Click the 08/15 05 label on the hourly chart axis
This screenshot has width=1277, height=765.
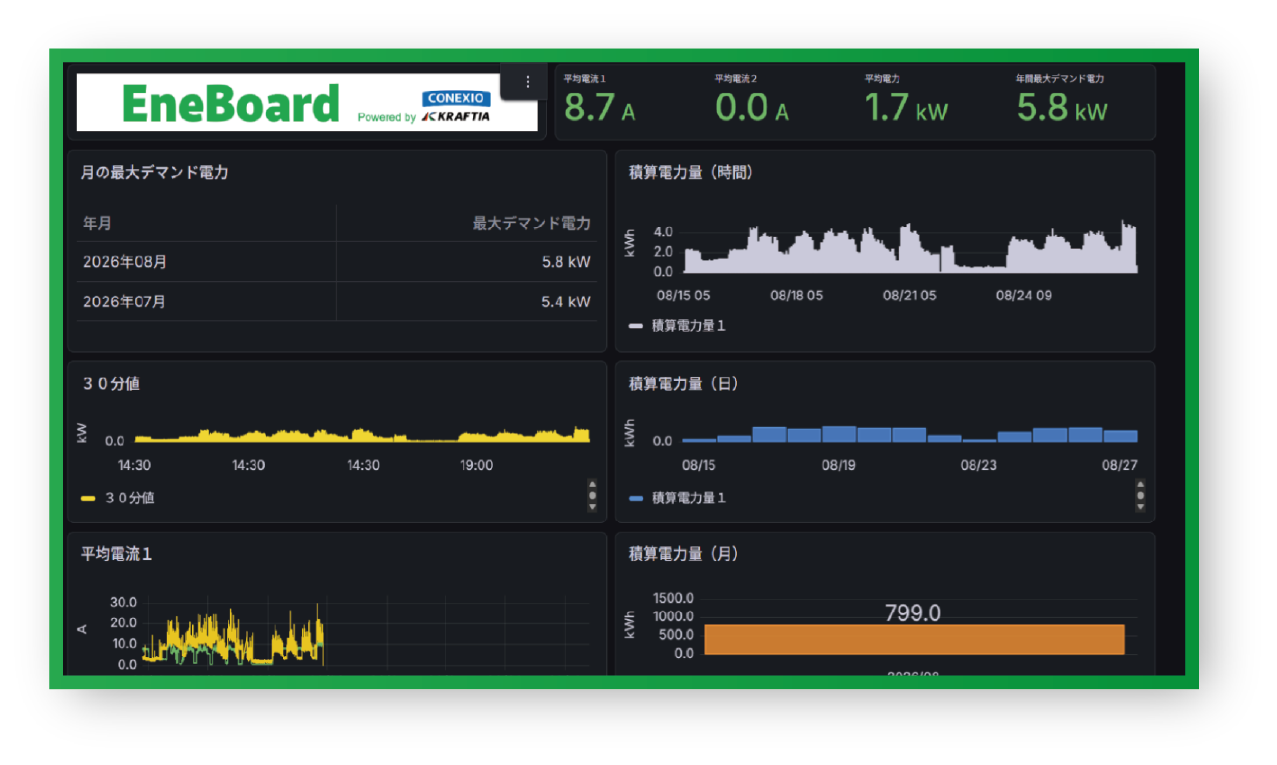[x=684, y=295]
